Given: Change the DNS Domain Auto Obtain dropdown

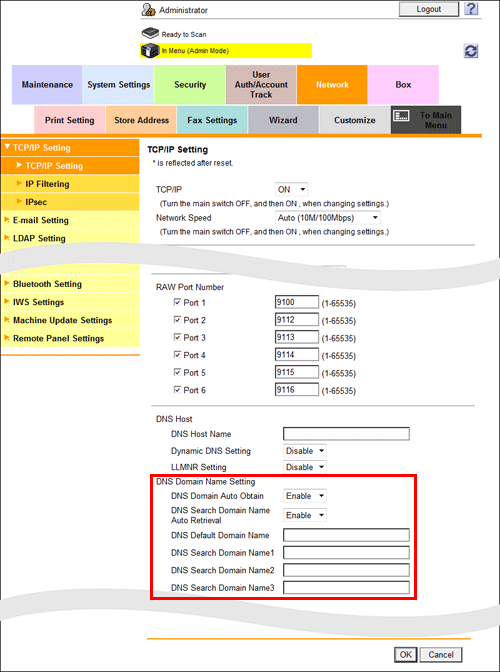Looking at the screenshot, I should tap(305, 496).
